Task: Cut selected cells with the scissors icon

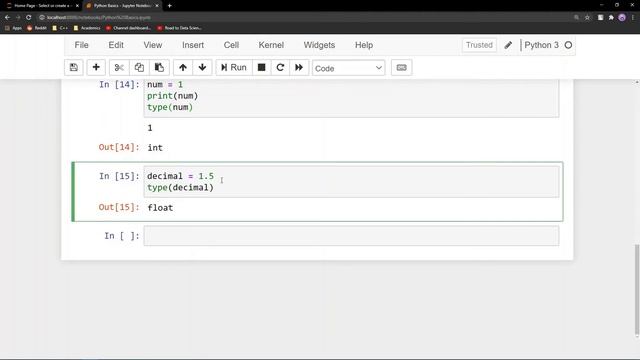Action: pos(119,68)
